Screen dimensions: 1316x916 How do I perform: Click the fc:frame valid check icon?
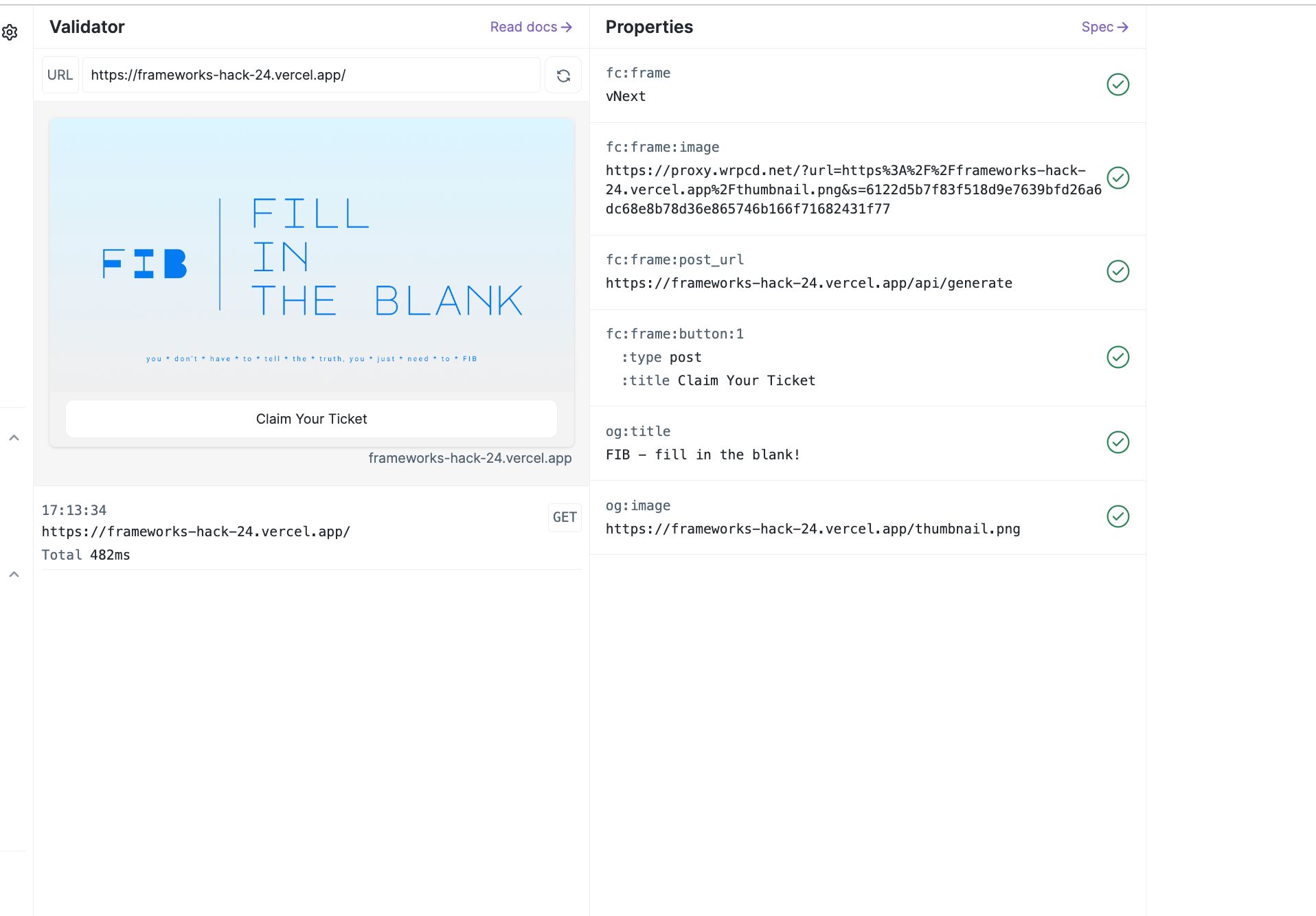click(x=1118, y=84)
